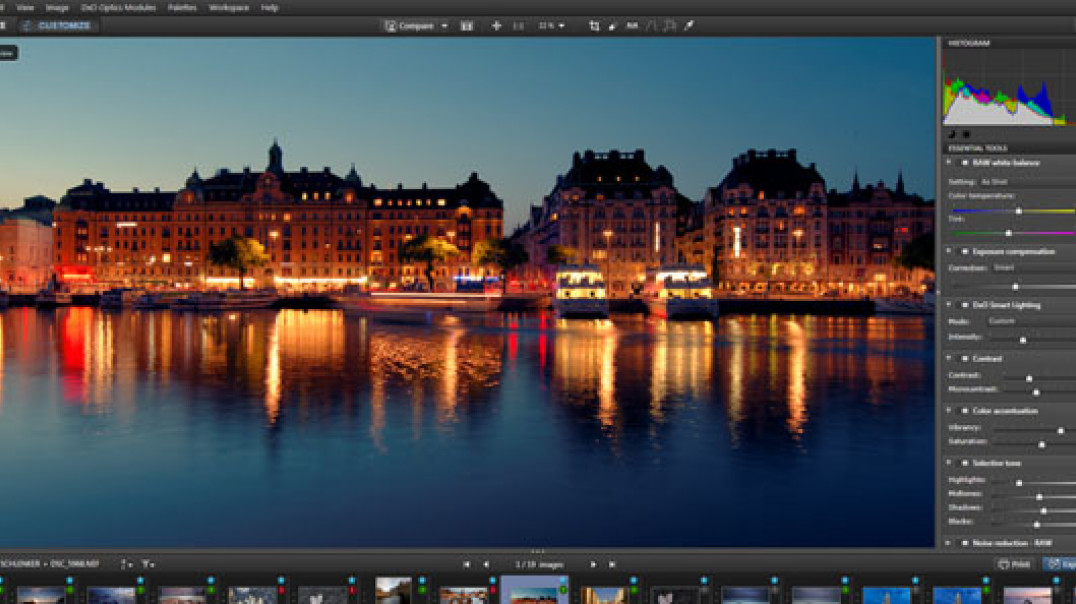1076x604 pixels.
Task: Adjust the Midtones slider
Action: coord(1039,497)
